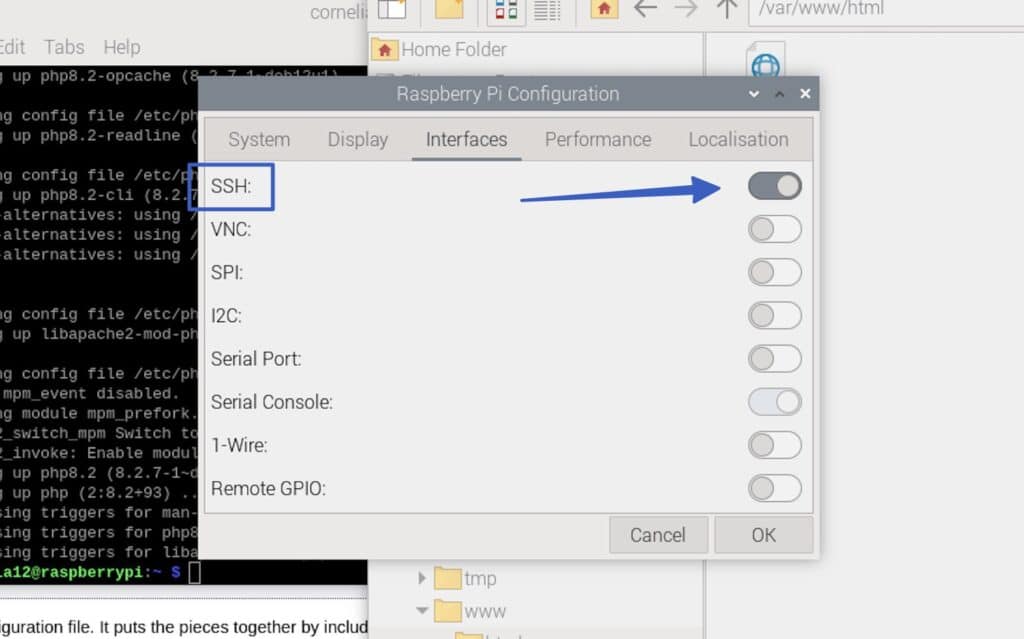Enable VNC access

(x=775, y=229)
